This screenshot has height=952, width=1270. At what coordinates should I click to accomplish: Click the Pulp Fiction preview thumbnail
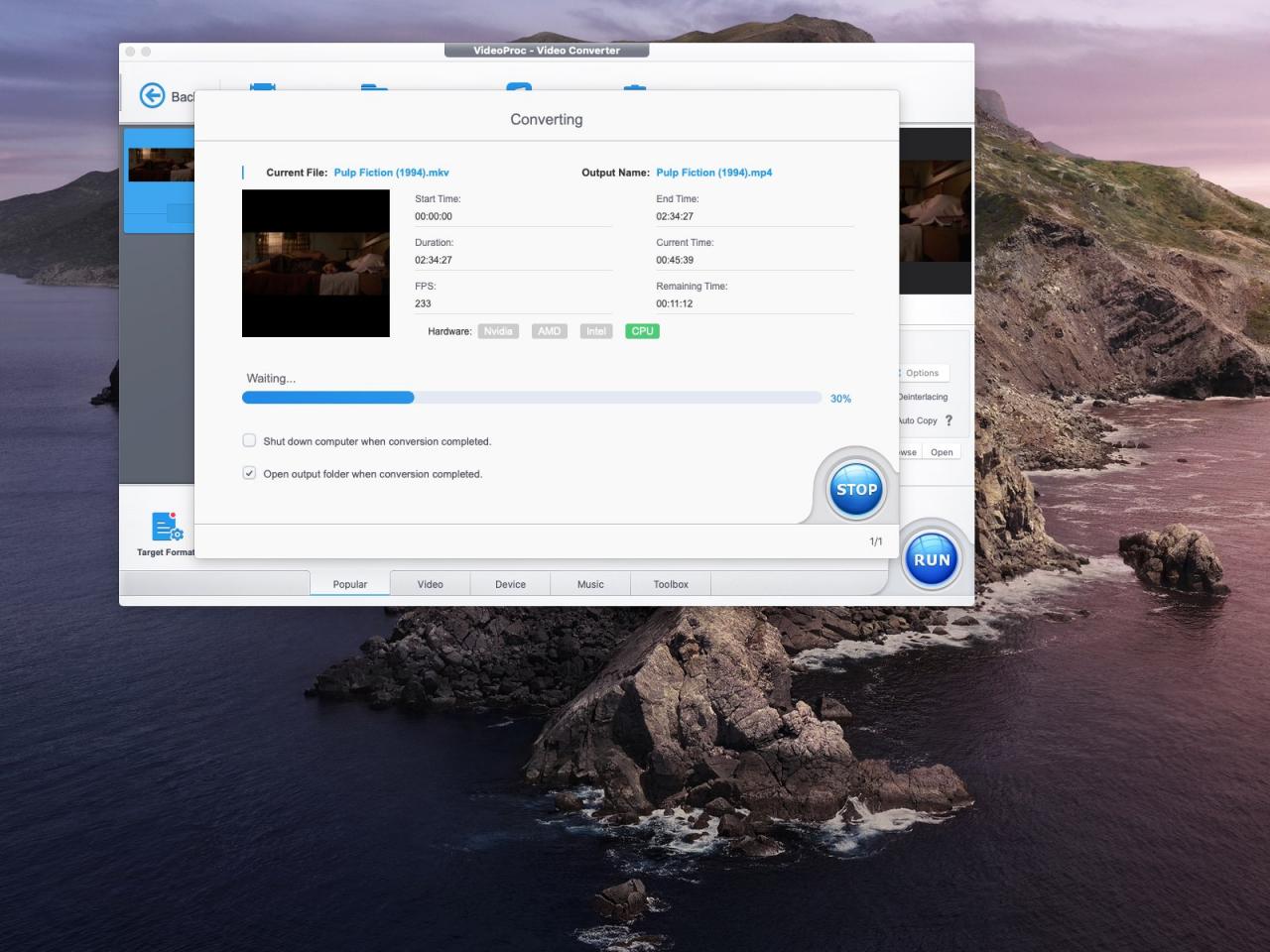click(316, 263)
